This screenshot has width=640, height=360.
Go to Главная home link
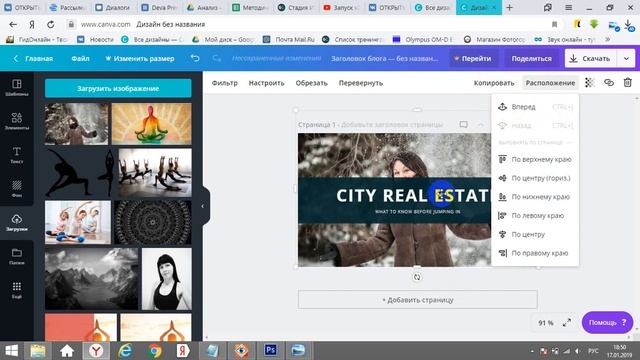[x=34, y=58]
